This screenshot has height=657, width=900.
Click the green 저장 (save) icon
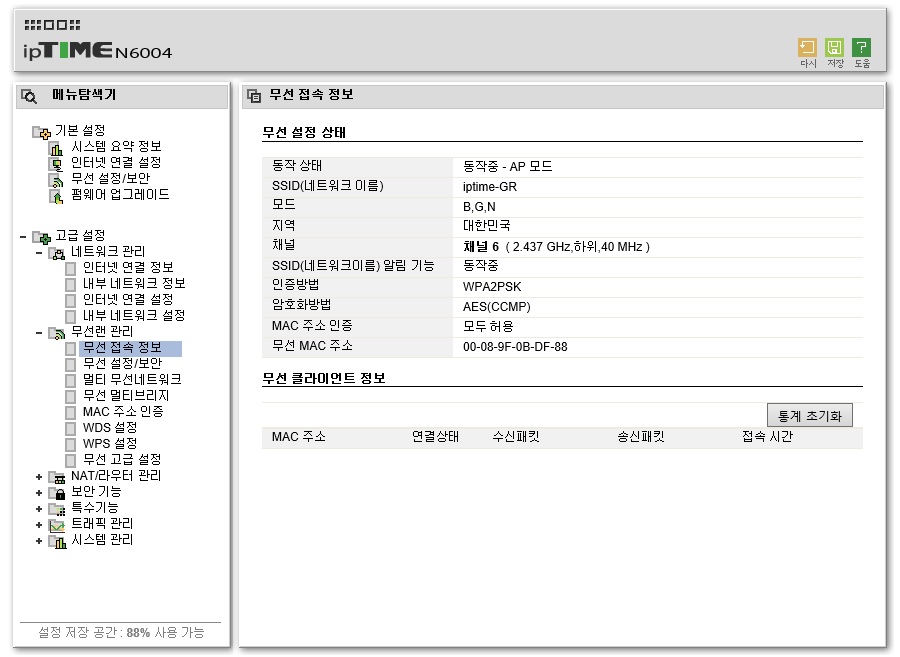tap(834, 48)
